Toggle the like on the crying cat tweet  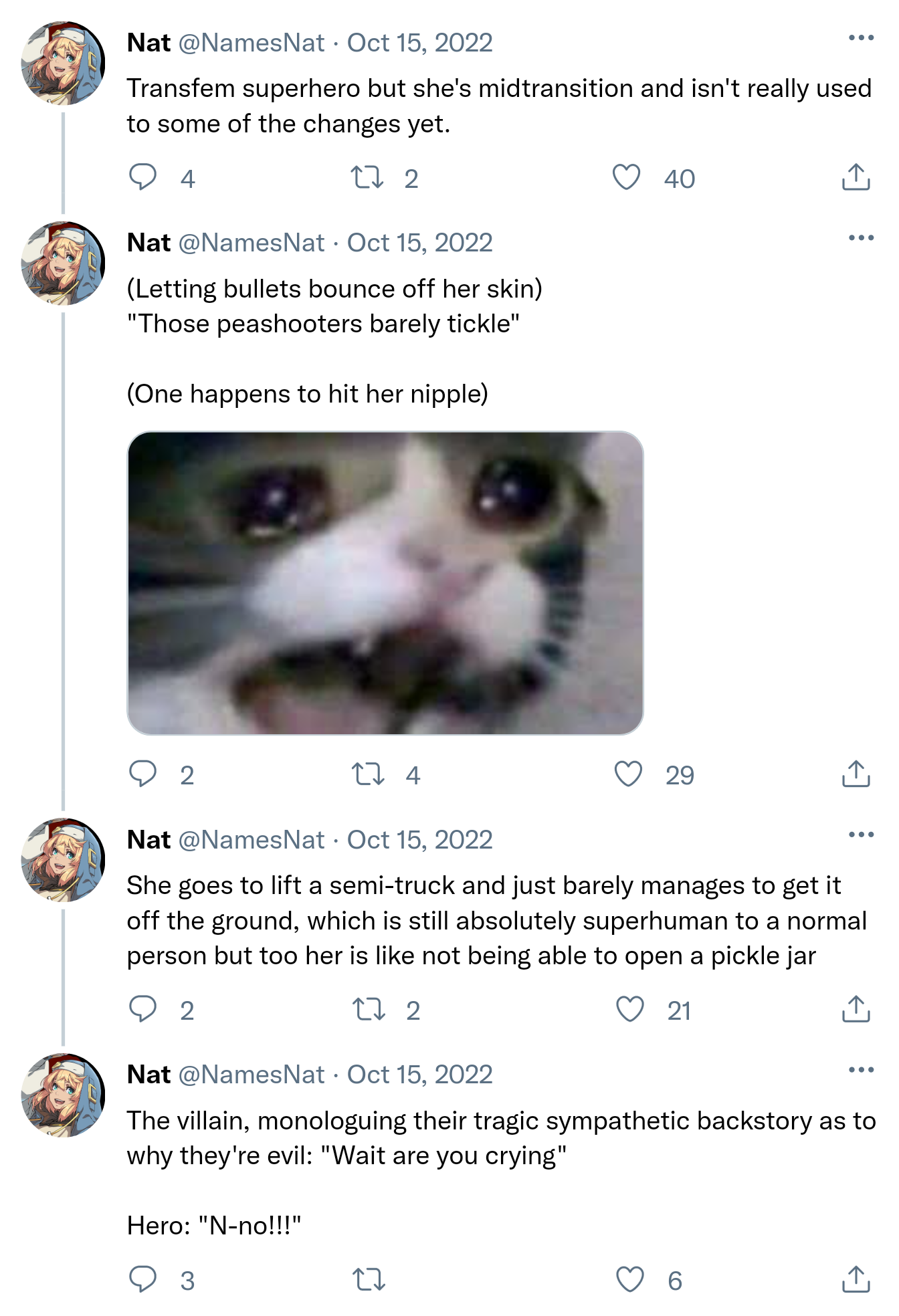[628, 776]
